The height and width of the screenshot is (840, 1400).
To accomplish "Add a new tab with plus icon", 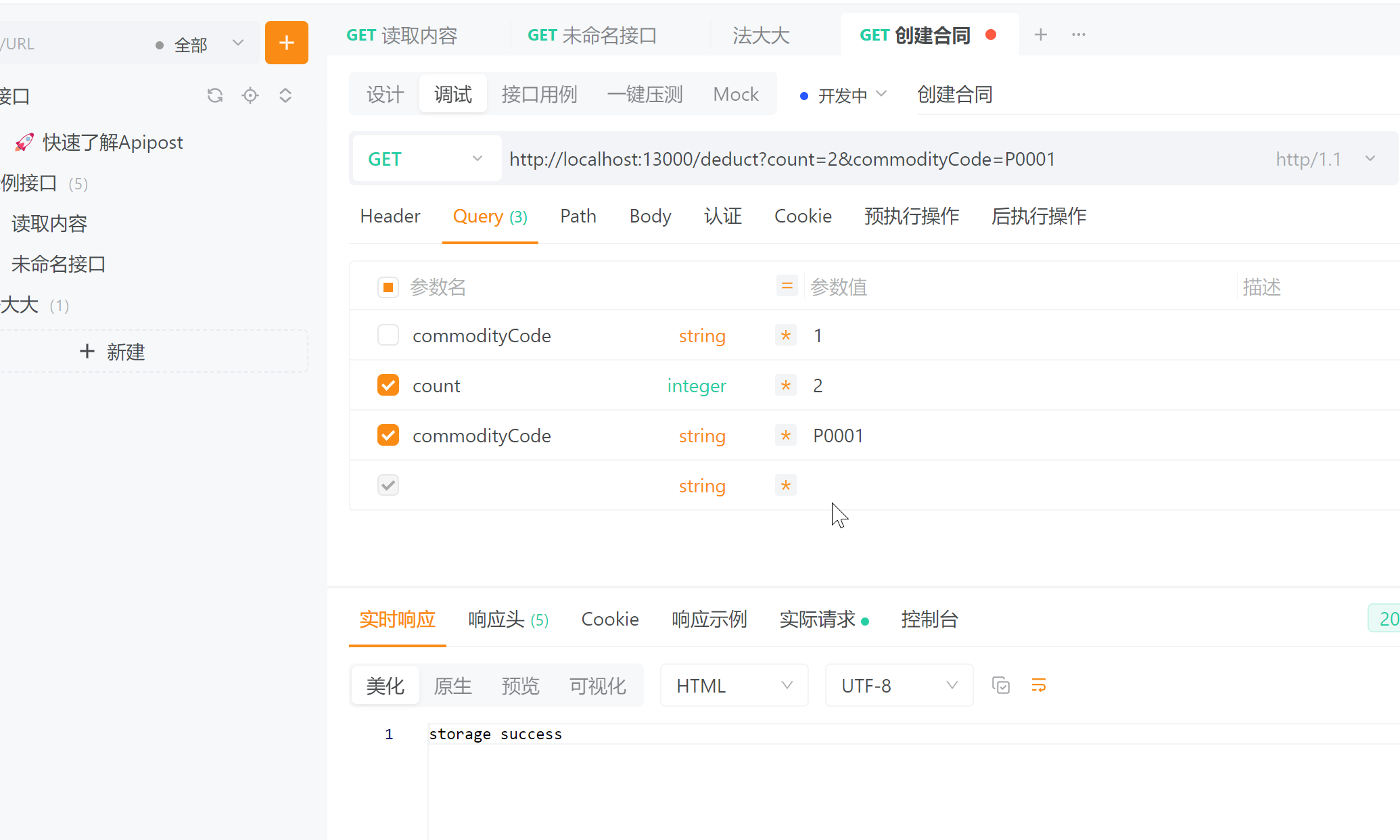I will 1041,34.
